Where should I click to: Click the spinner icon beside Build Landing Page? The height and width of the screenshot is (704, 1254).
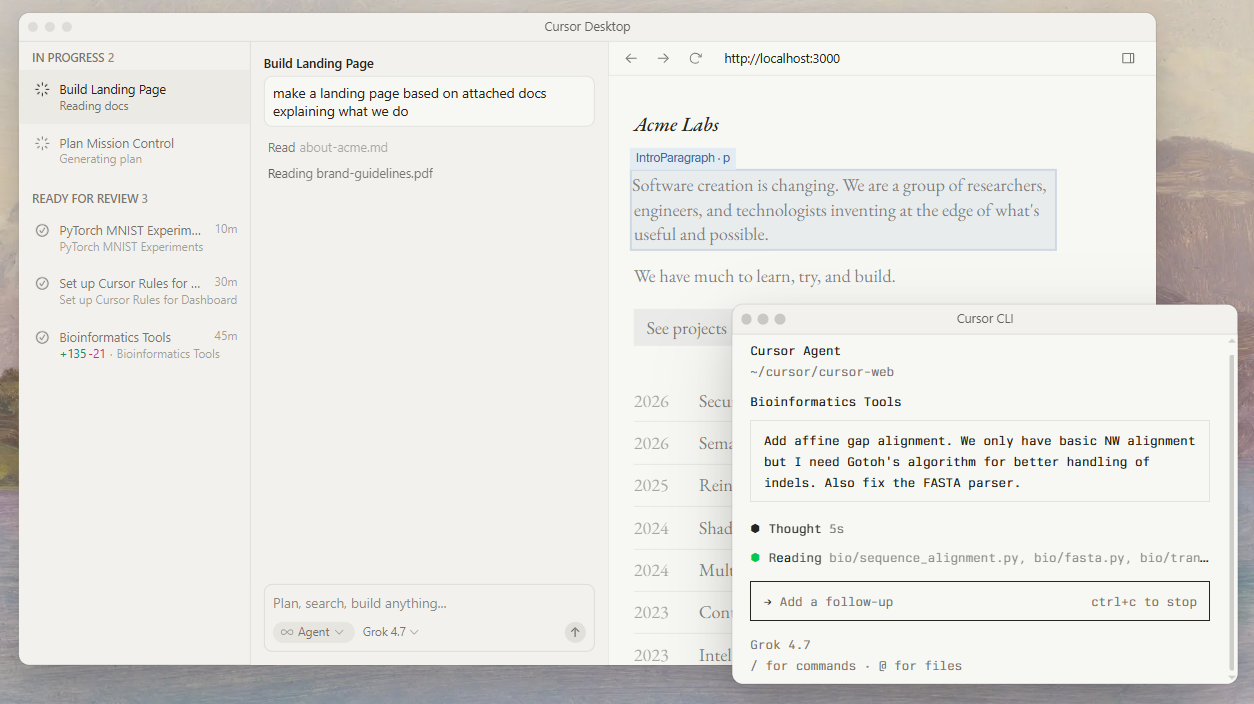pyautogui.click(x=42, y=89)
